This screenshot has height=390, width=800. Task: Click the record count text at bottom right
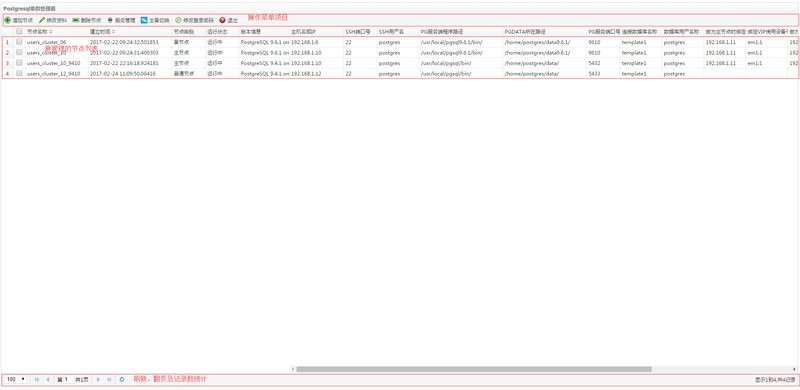(775, 380)
